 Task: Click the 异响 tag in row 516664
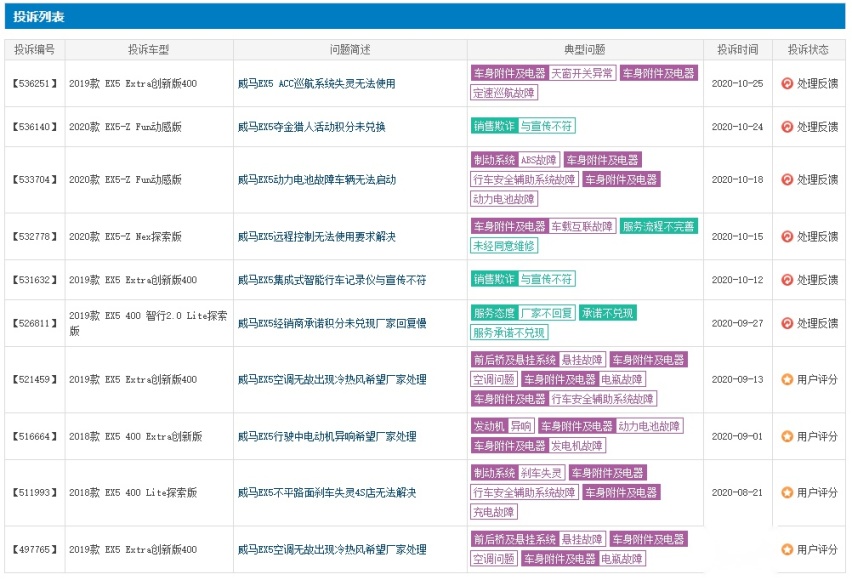click(x=522, y=426)
